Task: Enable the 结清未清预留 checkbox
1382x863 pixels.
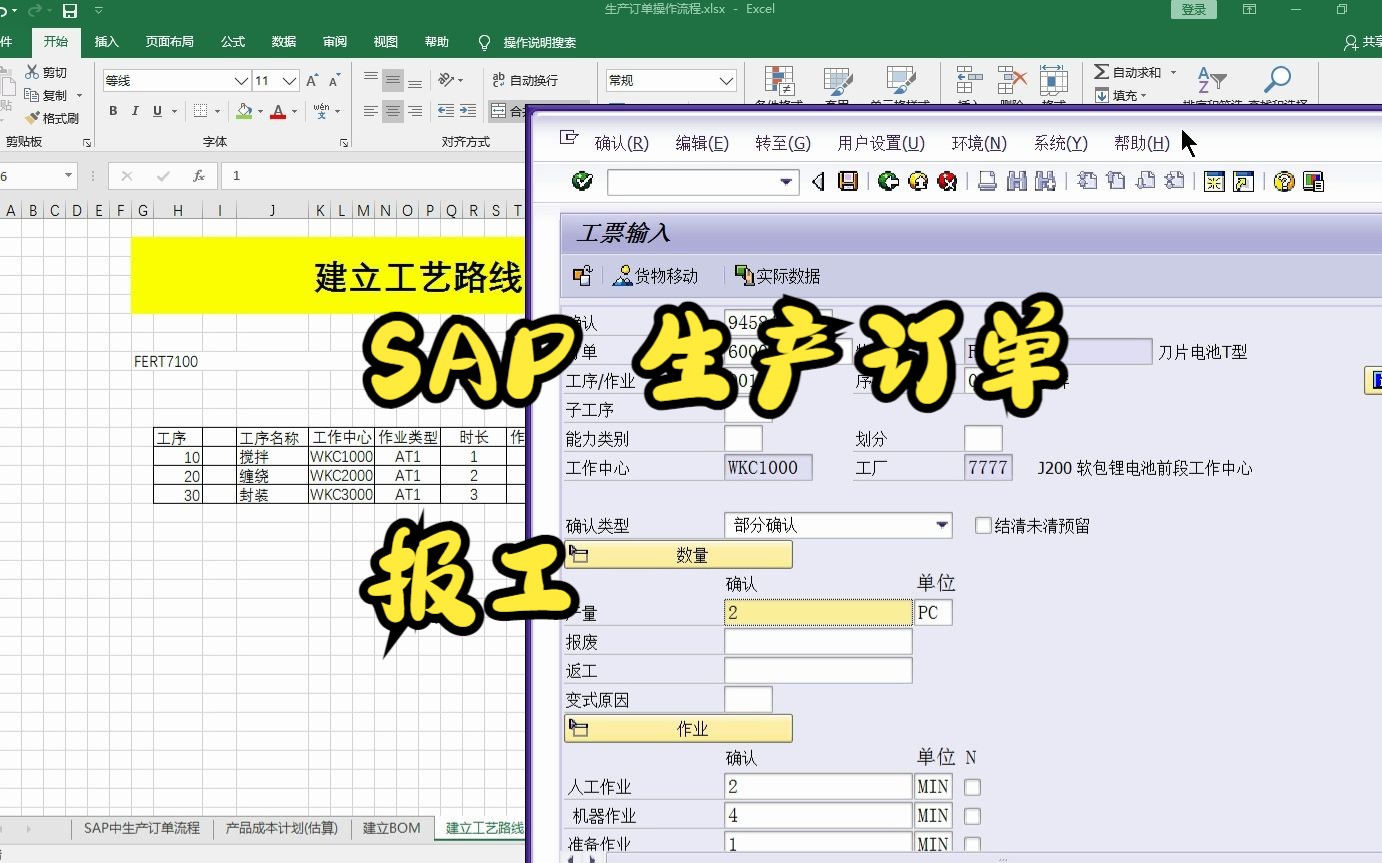Action: click(x=982, y=525)
